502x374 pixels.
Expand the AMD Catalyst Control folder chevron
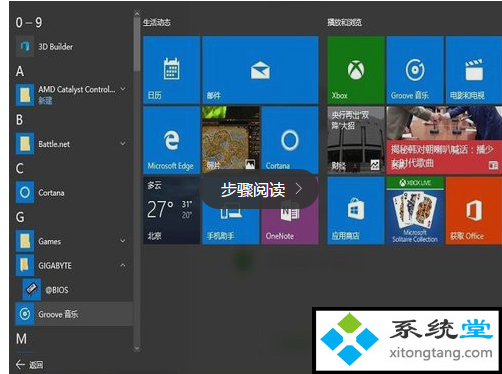[123, 89]
